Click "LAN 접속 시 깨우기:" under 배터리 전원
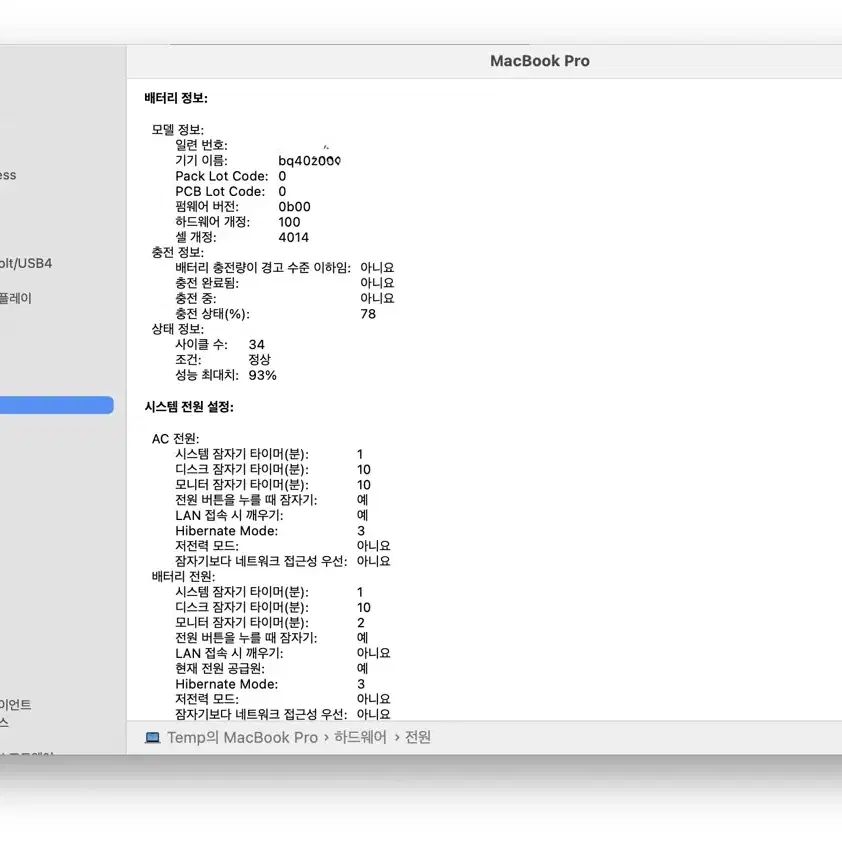842x842 pixels. coord(229,654)
